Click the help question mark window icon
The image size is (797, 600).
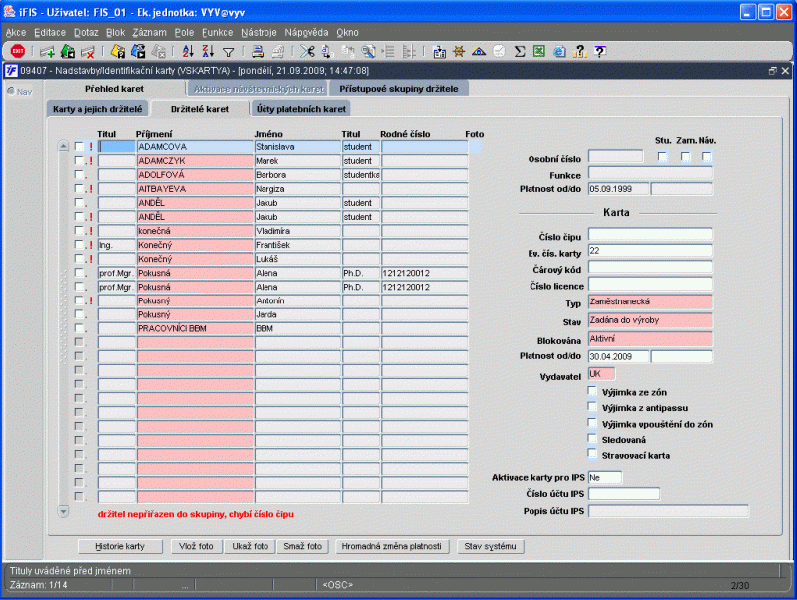click(x=600, y=51)
